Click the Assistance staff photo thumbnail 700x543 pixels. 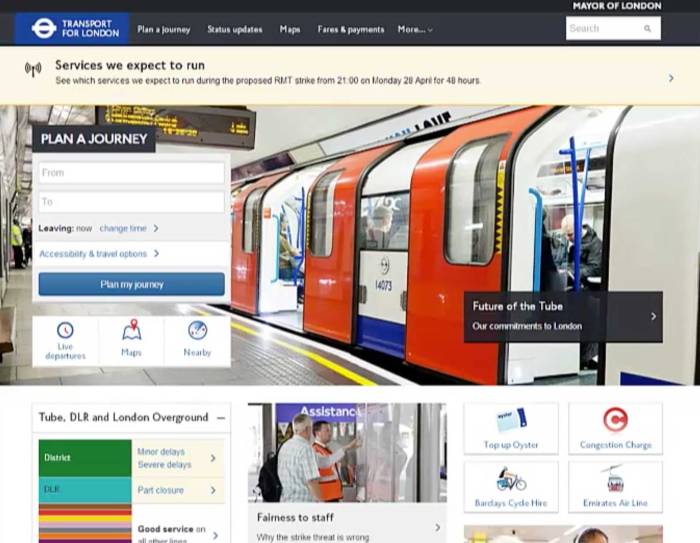click(347, 453)
